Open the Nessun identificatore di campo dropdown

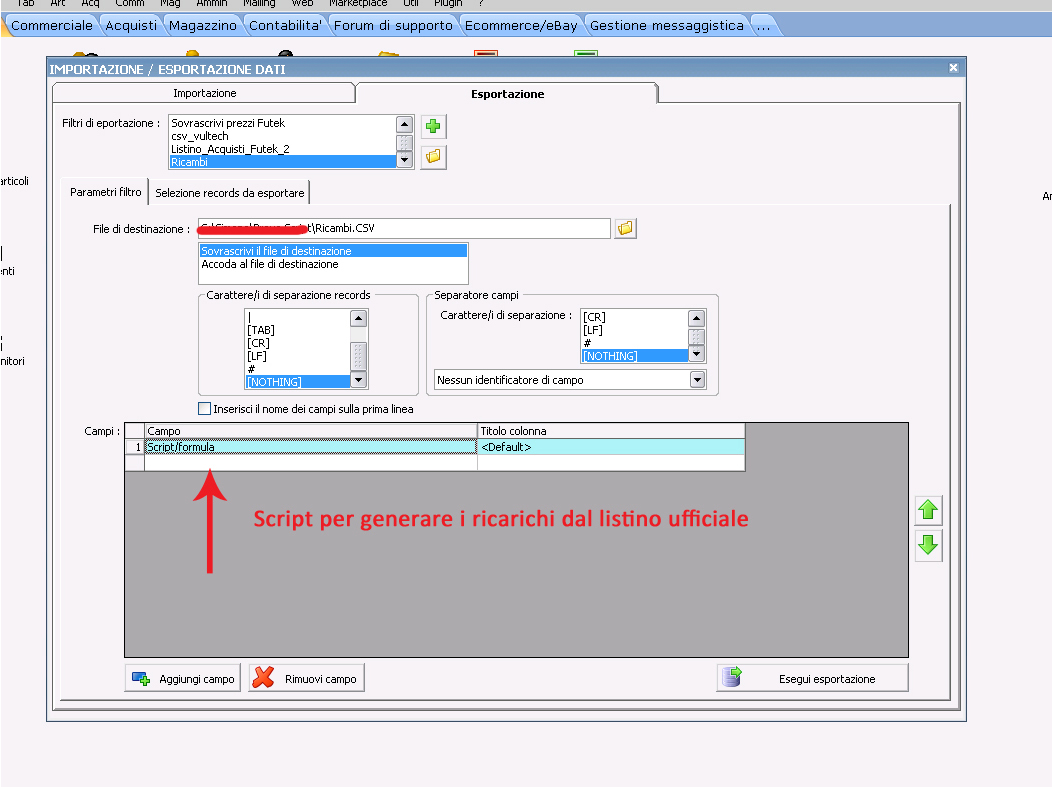tap(698, 380)
